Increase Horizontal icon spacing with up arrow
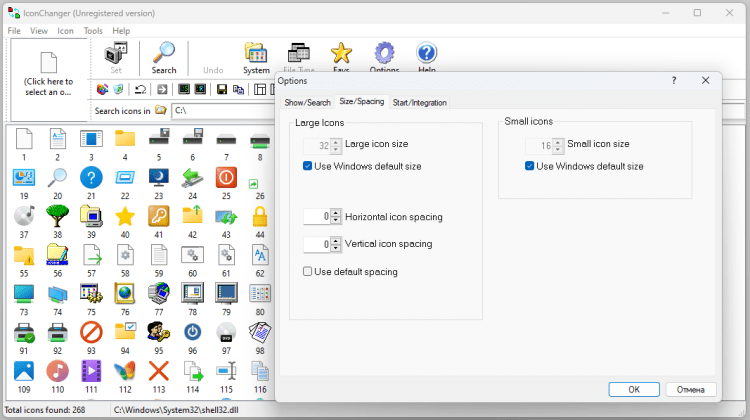The image size is (750, 420). (336, 213)
